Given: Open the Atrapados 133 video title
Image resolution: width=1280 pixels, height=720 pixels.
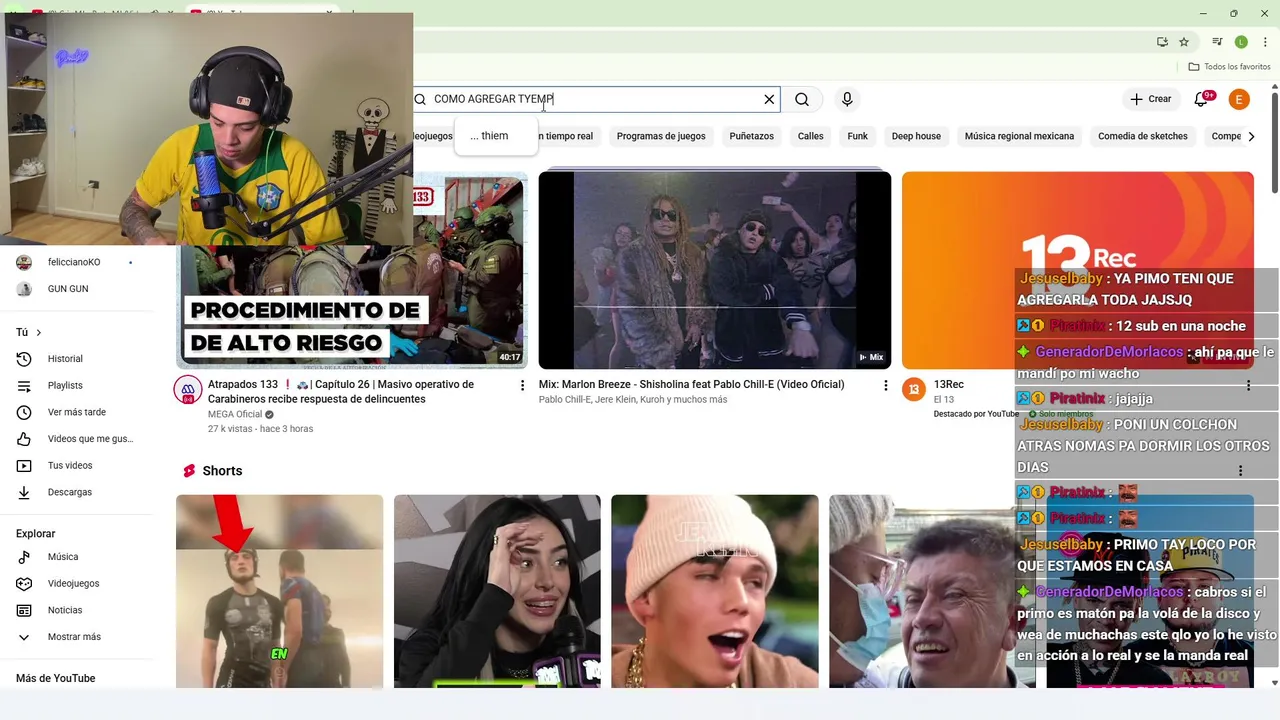Looking at the screenshot, I should coord(341,391).
